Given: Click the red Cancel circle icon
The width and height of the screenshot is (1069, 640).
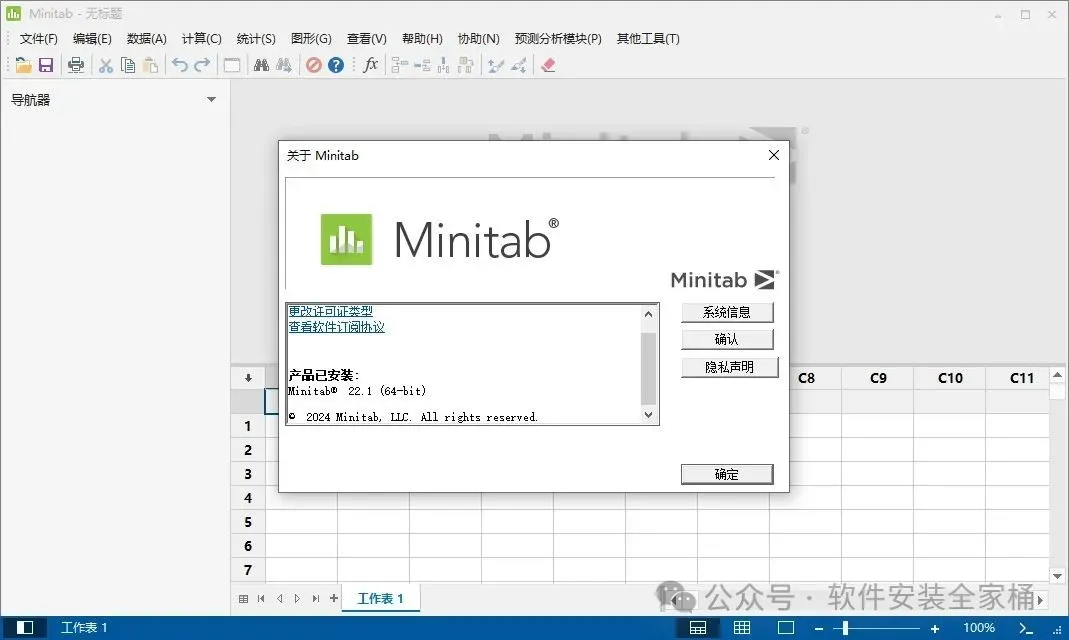Looking at the screenshot, I should [314, 65].
